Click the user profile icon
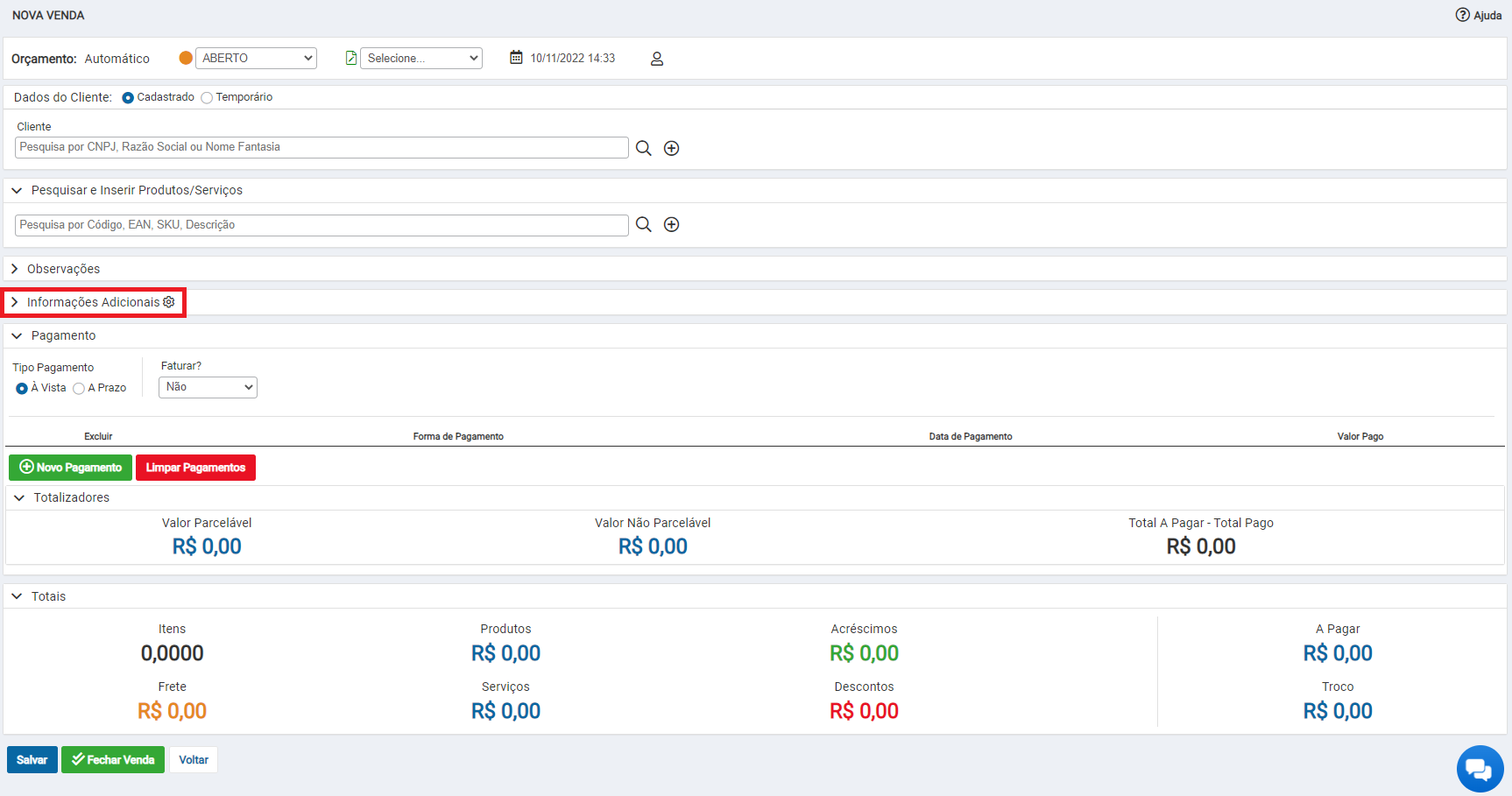The width and height of the screenshot is (1512, 796). pos(657,59)
